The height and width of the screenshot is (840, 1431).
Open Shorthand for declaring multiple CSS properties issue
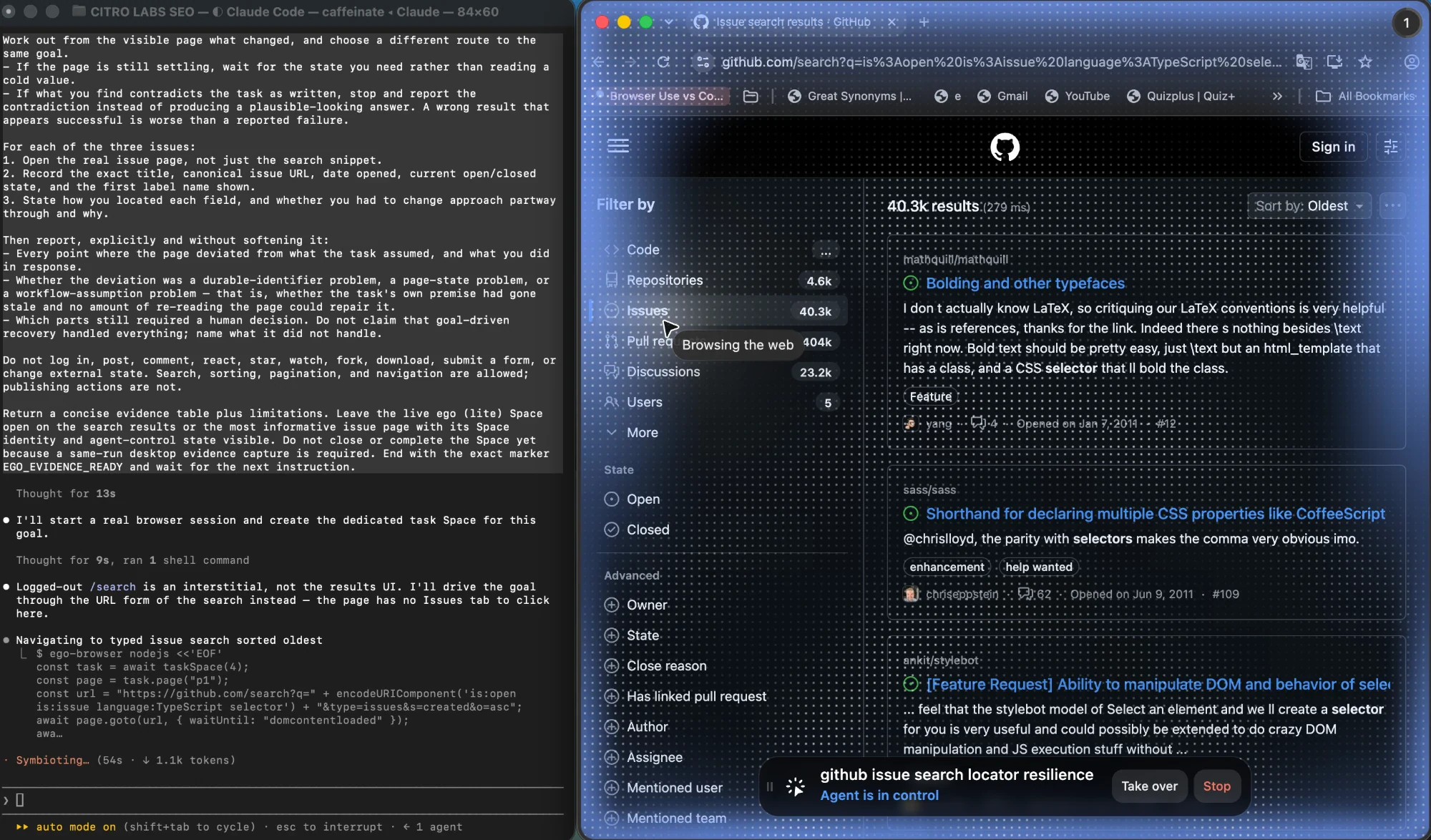click(x=1156, y=514)
